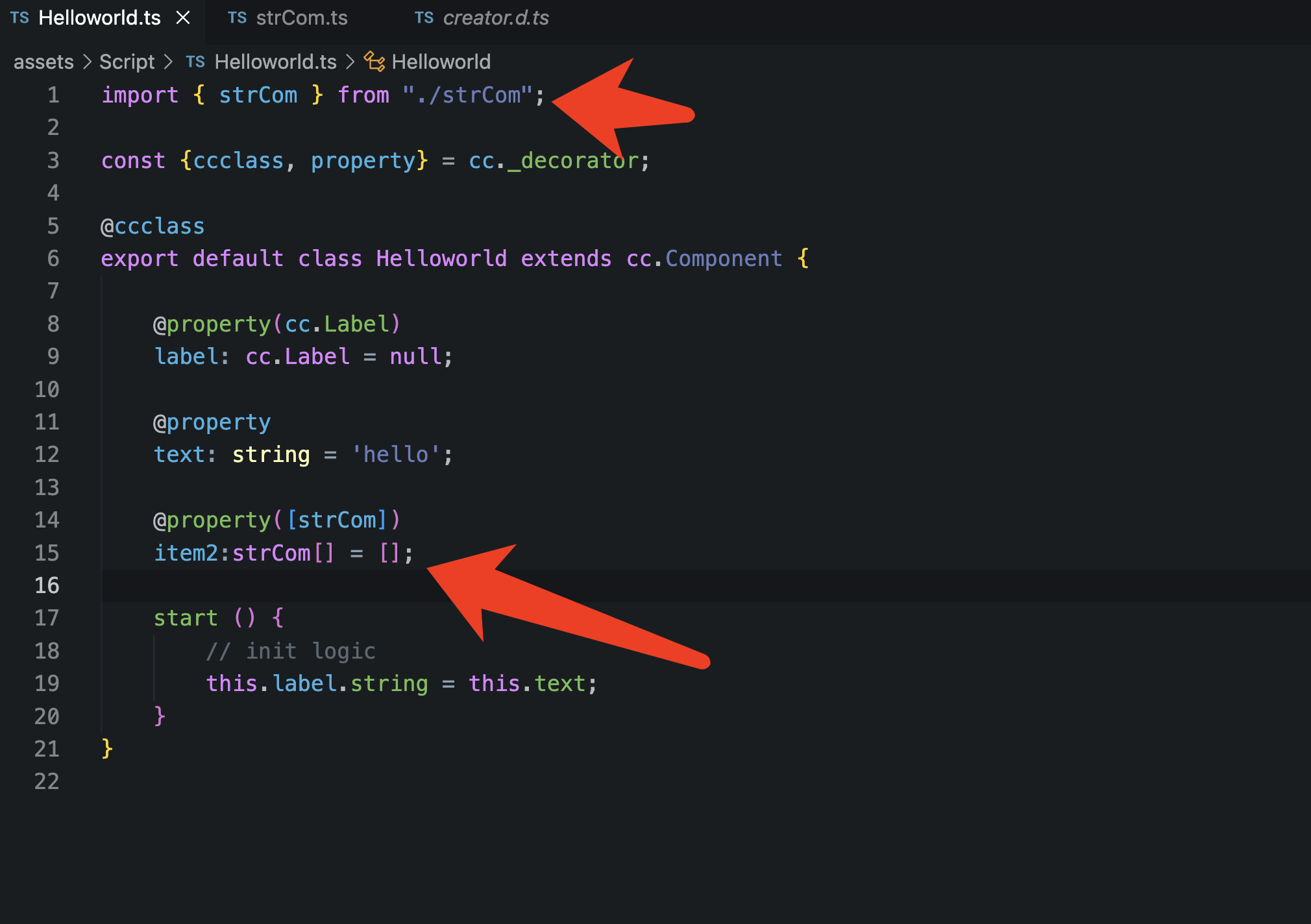Open the Script breadcrumb folder

coord(127,62)
